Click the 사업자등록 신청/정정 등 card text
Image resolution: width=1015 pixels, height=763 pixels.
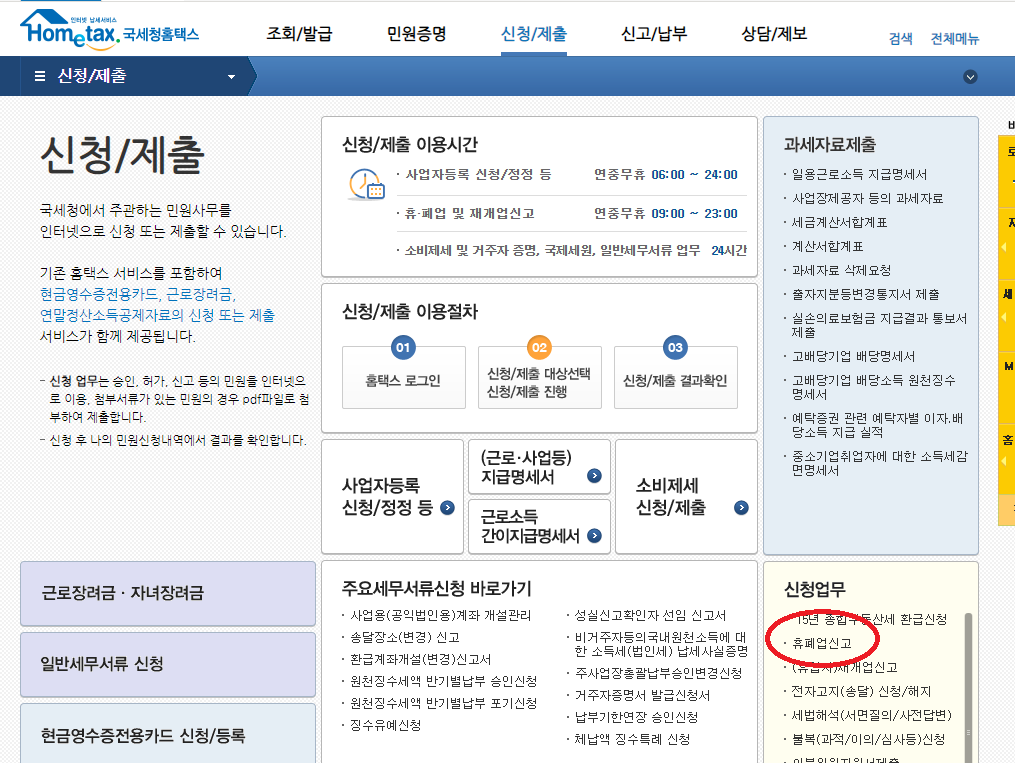387,496
